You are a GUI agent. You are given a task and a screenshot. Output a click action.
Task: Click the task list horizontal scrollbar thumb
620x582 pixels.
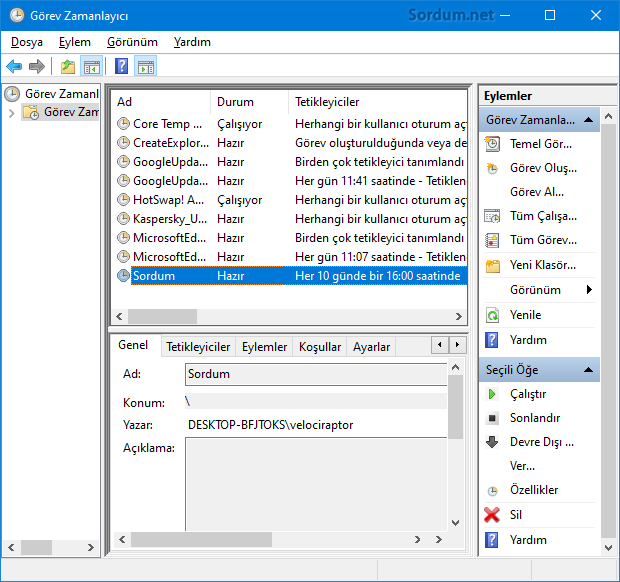click(x=162, y=316)
